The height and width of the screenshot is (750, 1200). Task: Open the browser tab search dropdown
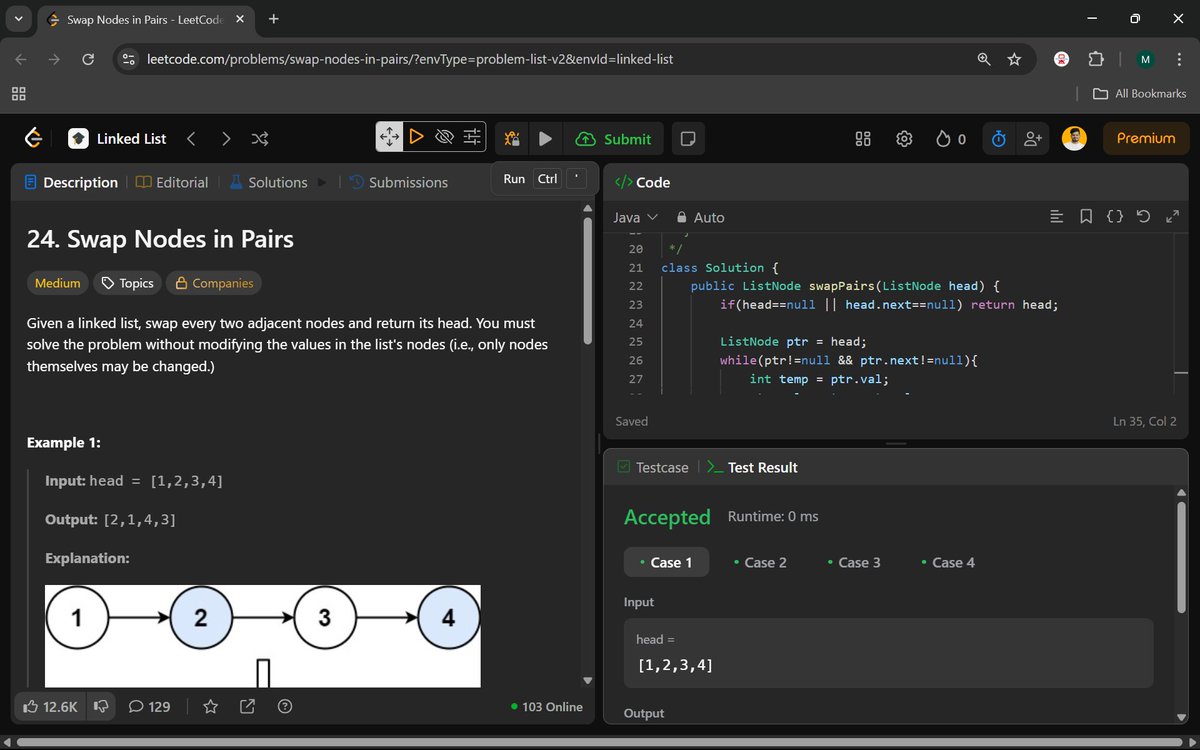pyautogui.click(x=18, y=19)
